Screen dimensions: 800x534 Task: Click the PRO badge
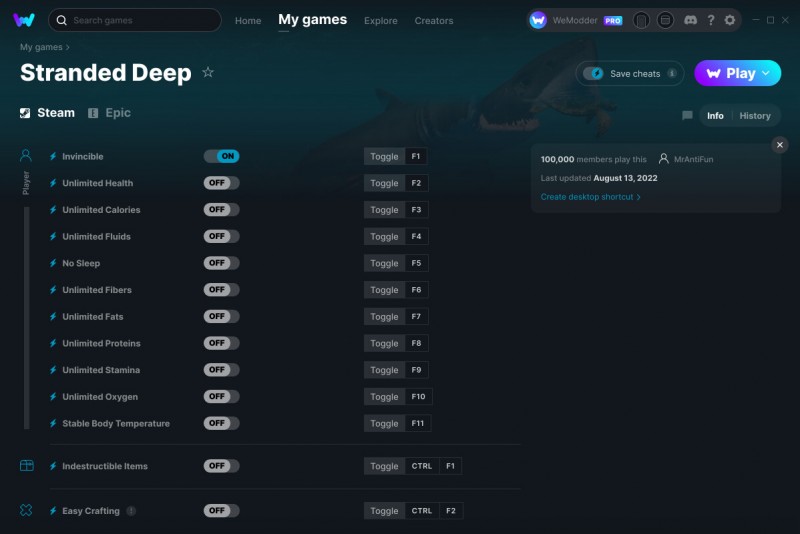coord(613,20)
